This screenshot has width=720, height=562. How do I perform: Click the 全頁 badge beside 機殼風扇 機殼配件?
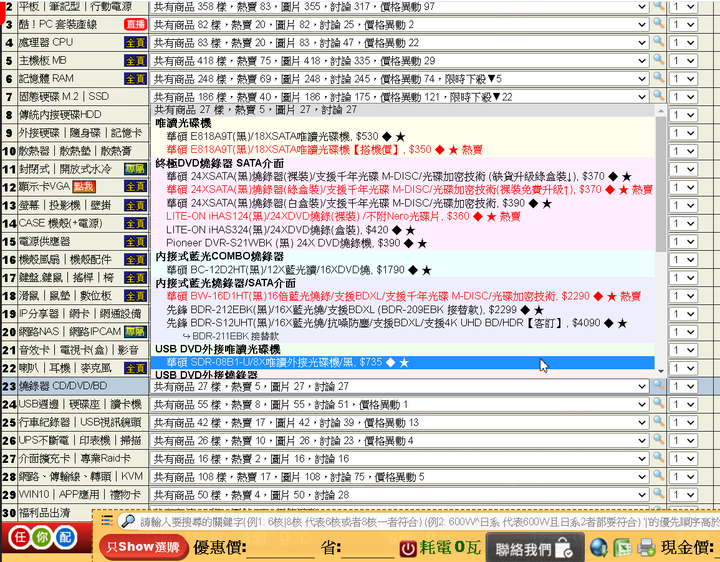(135, 260)
